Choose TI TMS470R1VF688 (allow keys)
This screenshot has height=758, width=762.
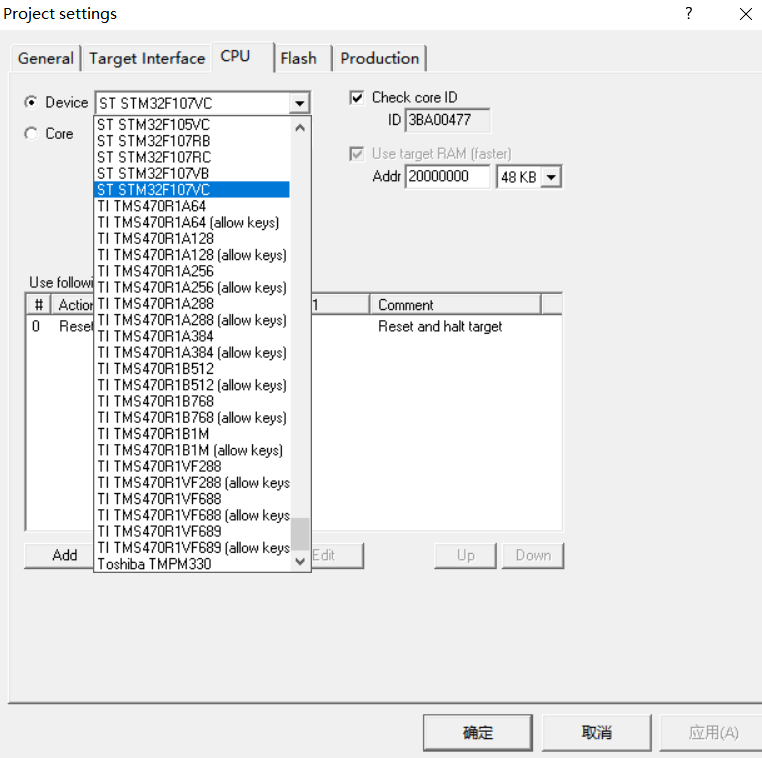coord(192,515)
